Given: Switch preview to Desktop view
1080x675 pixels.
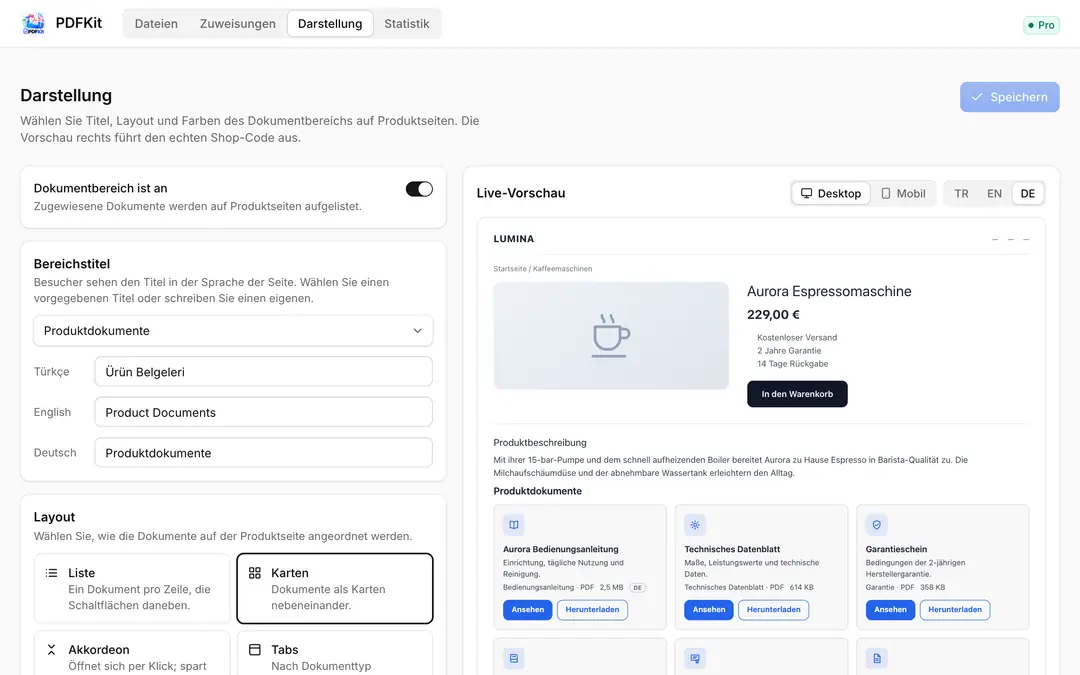Looking at the screenshot, I should tap(831, 194).
